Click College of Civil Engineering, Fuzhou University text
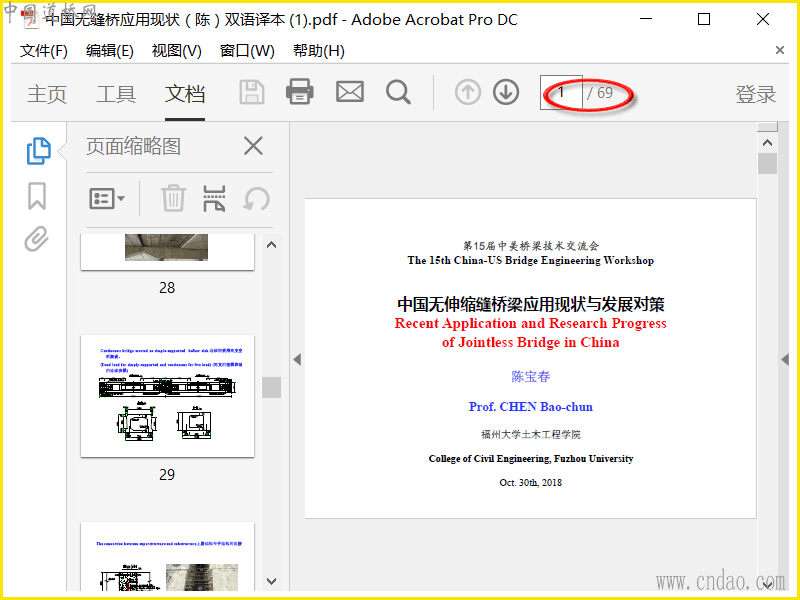The image size is (800, 600). 531,459
